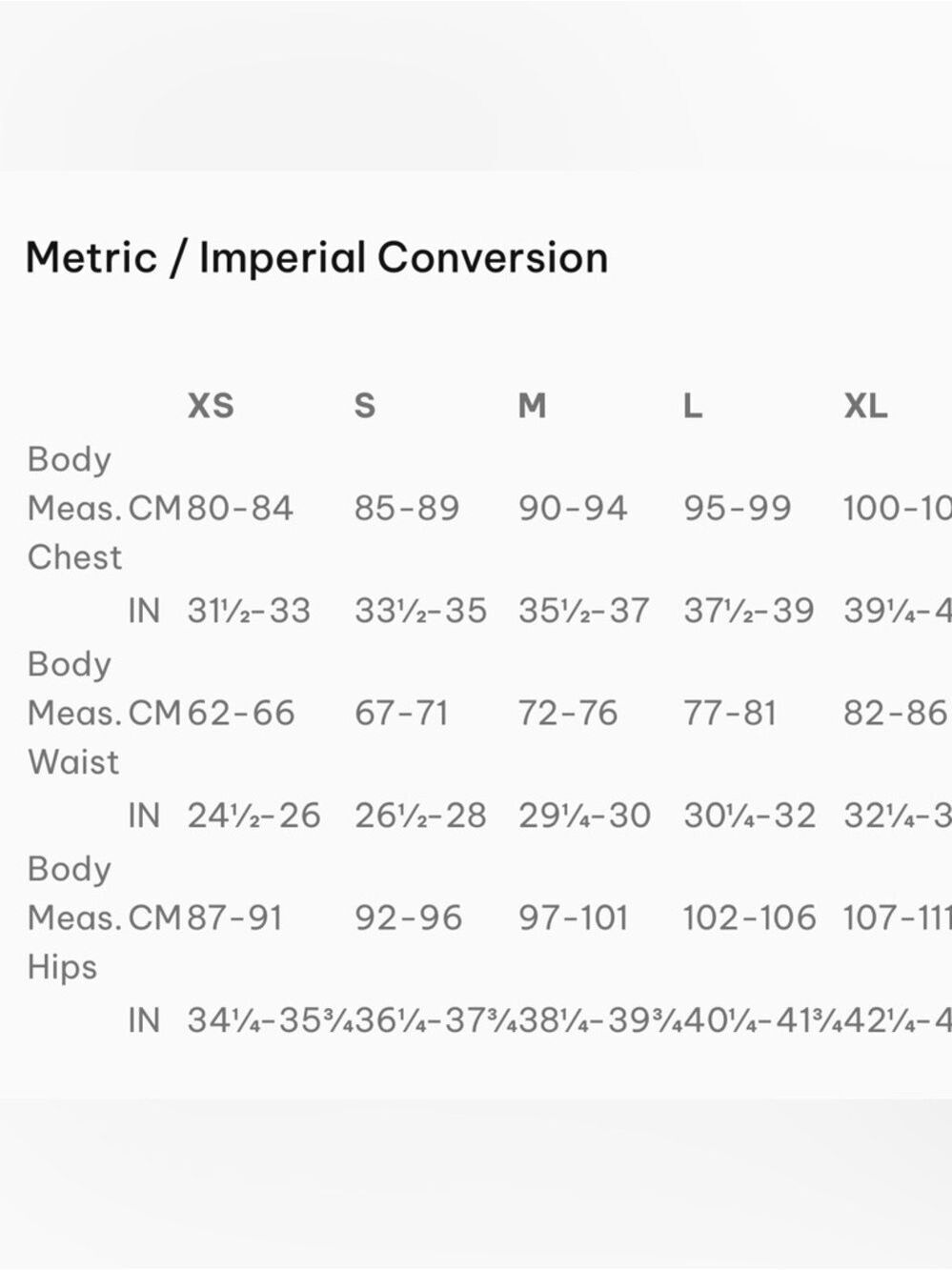This screenshot has width=952, height=1270.
Task: Click the Metric / Imperial Conversion heading
Action: [x=316, y=258]
